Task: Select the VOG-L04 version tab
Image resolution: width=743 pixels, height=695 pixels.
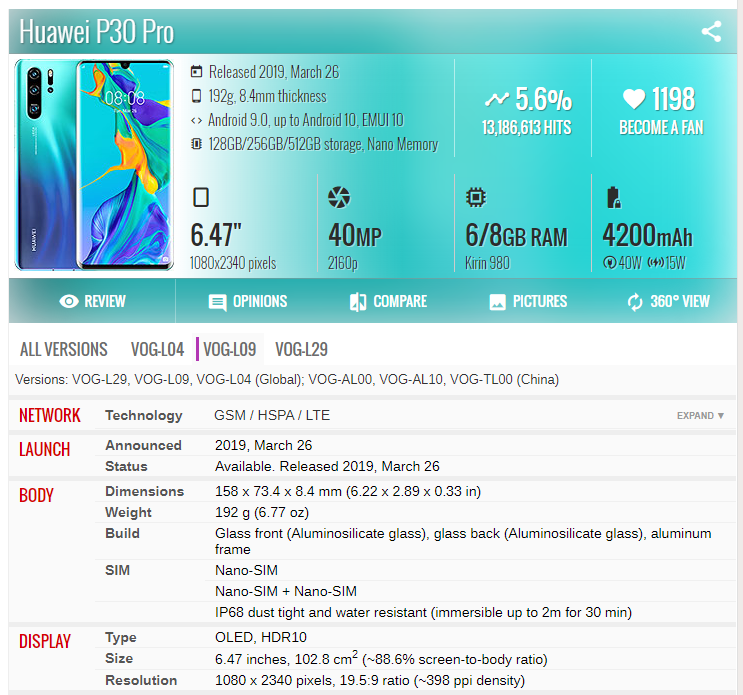Action: point(157,349)
